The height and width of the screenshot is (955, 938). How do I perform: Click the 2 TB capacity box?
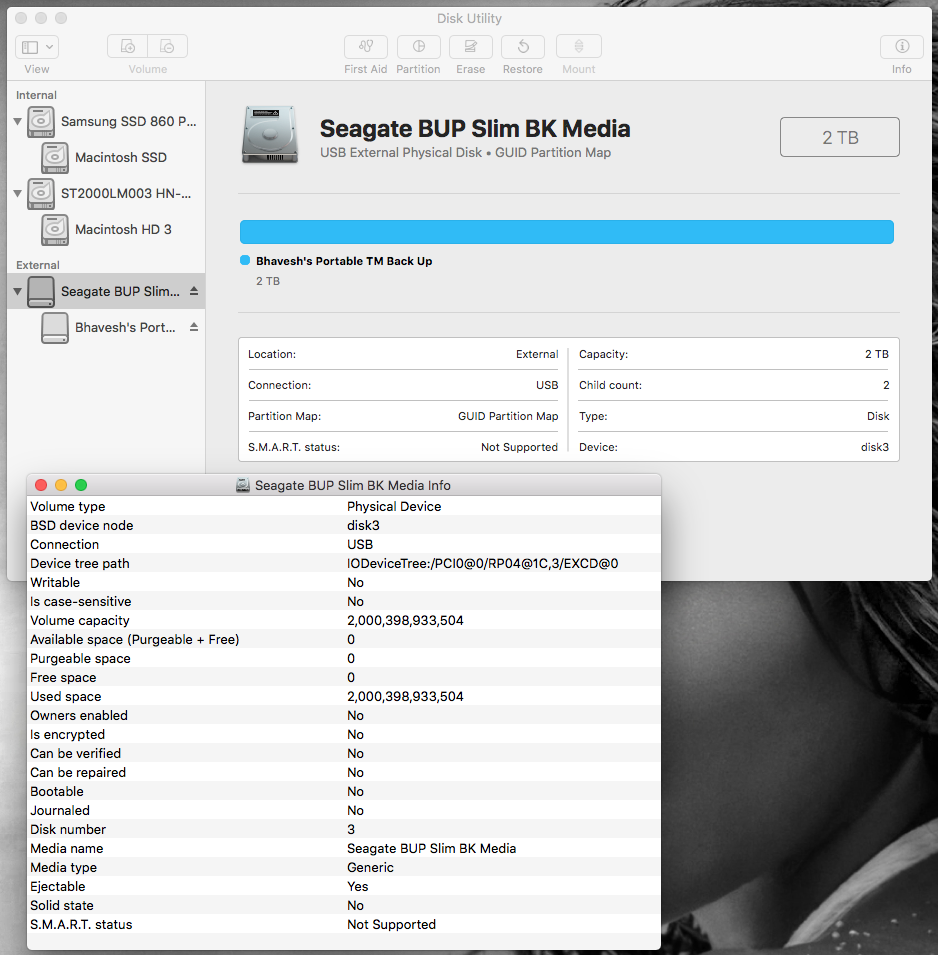[x=839, y=137]
